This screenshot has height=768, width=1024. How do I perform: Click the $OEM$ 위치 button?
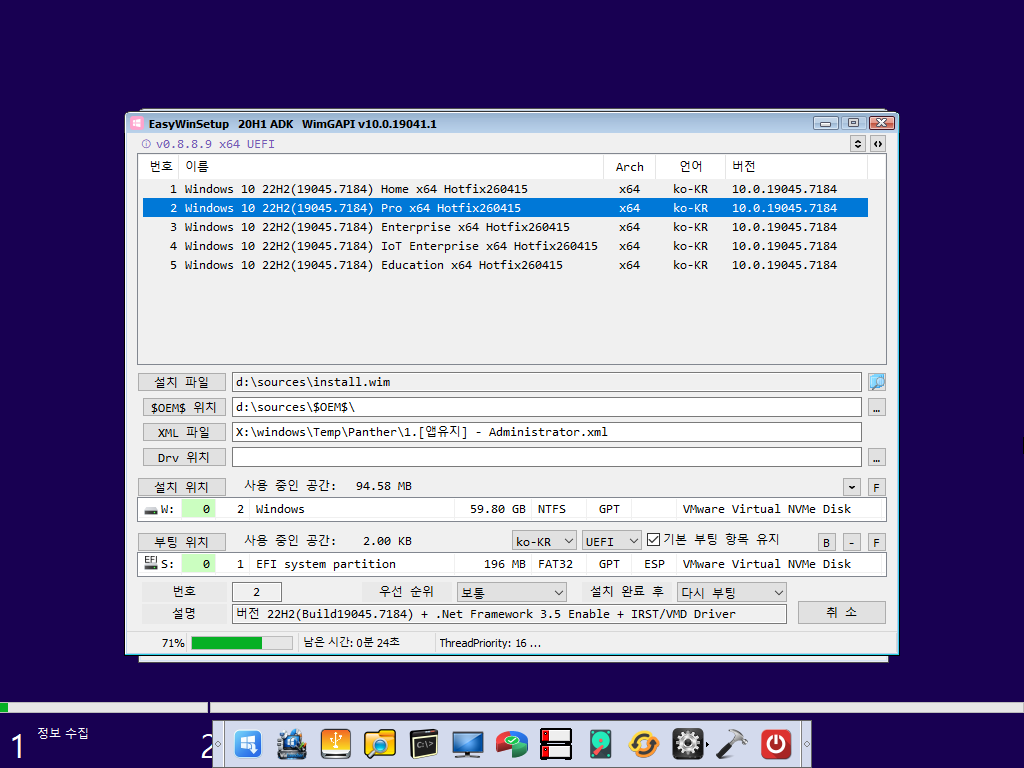pos(184,407)
